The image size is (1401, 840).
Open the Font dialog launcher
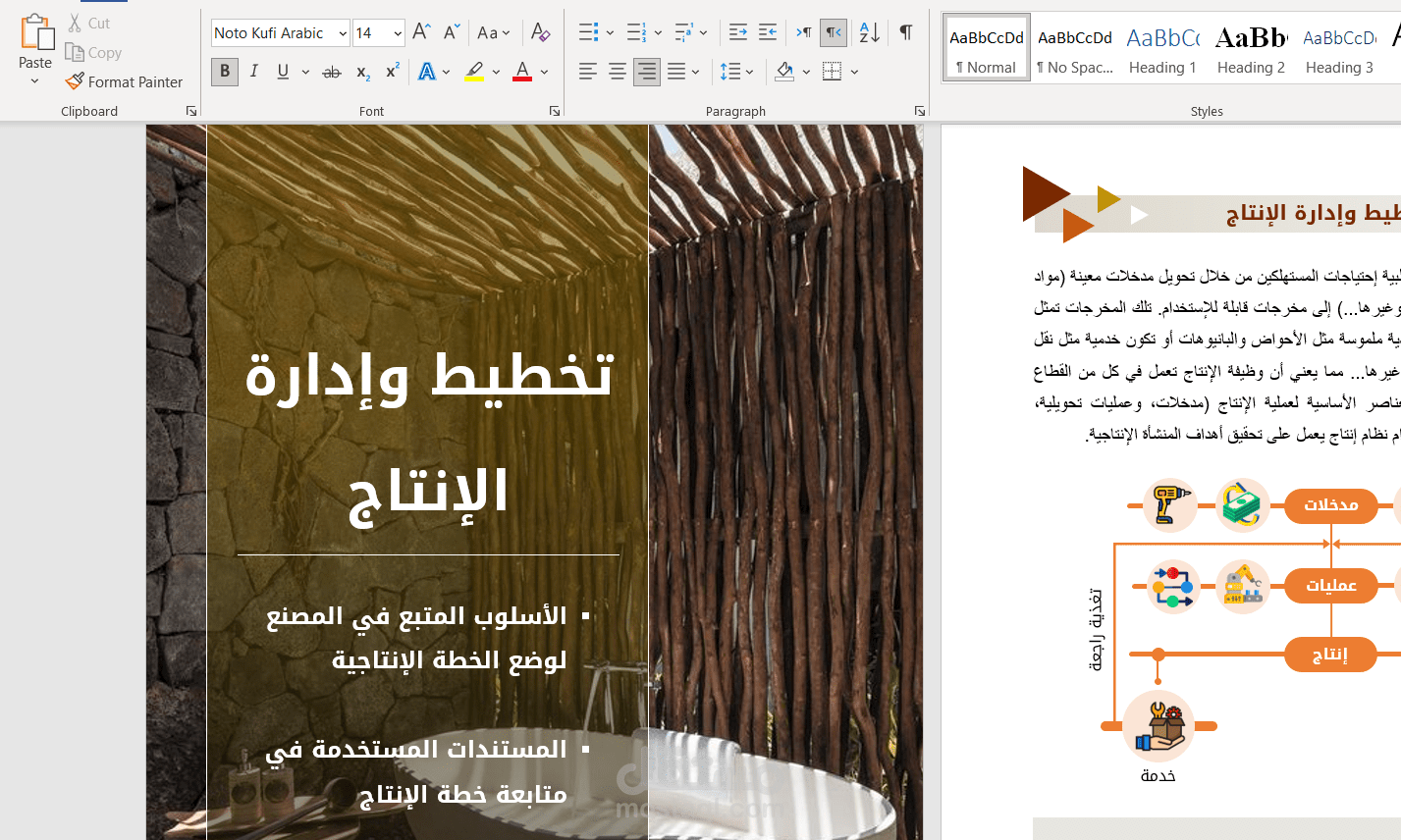tap(555, 111)
